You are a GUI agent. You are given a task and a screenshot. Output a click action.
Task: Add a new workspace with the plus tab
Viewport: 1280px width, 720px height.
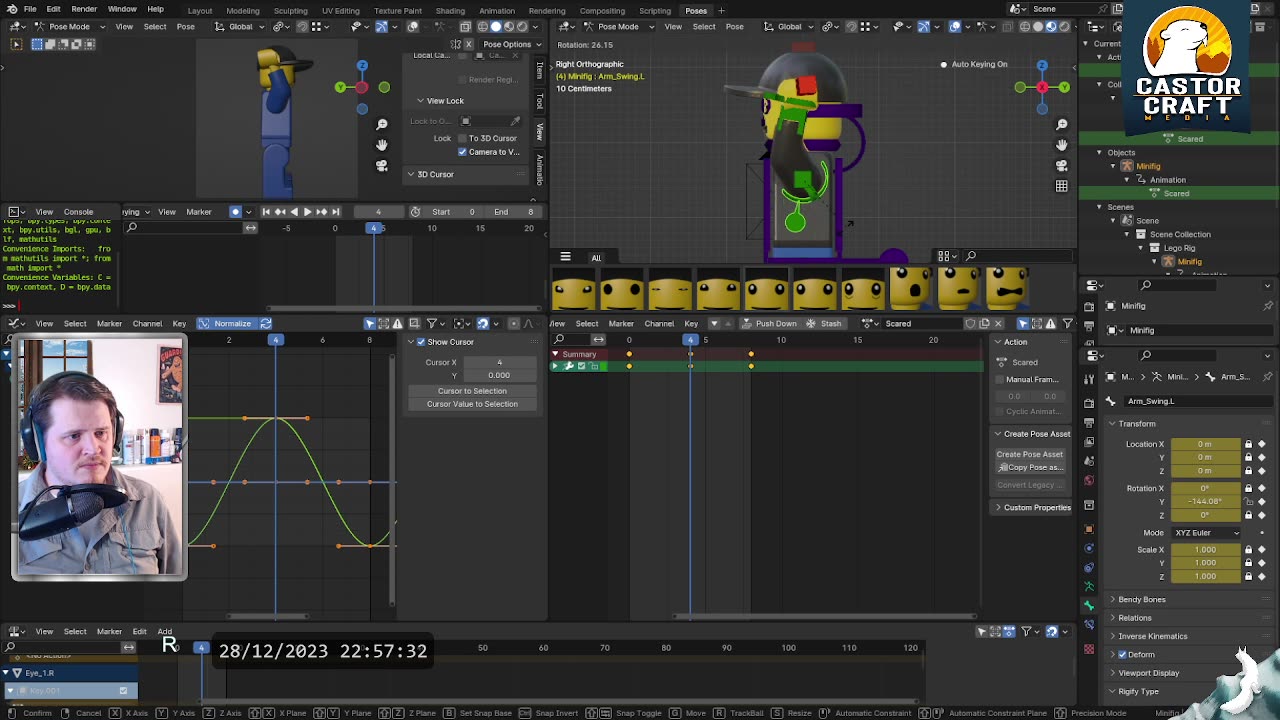click(721, 11)
